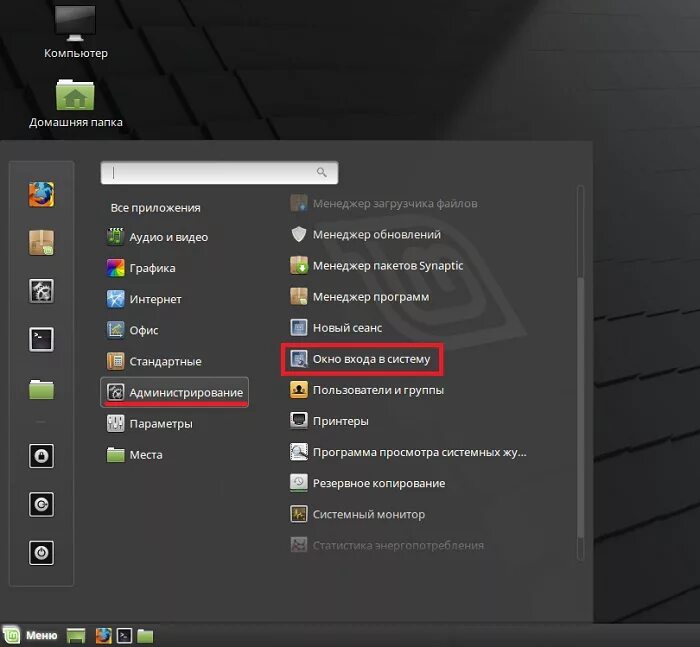Click the Logout button in sidebar
Screen dimensions: 700x647
click(x=42, y=505)
